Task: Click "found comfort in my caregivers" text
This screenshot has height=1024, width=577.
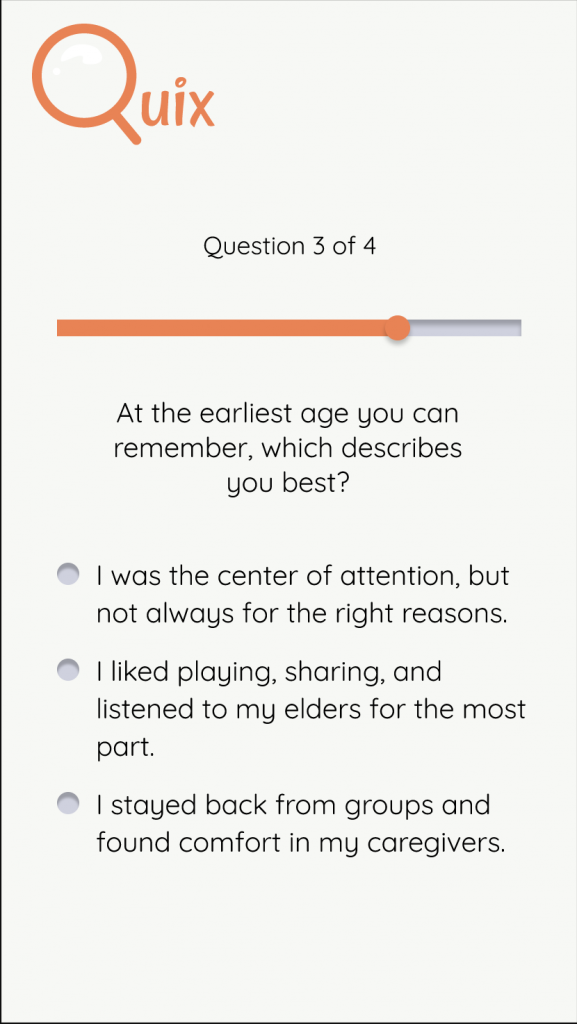Action: (x=301, y=842)
